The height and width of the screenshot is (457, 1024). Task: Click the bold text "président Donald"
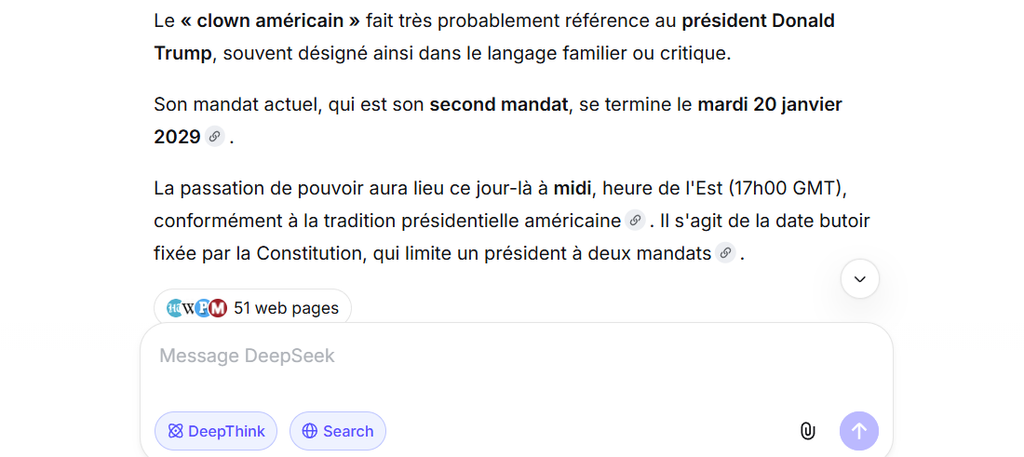point(758,21)
